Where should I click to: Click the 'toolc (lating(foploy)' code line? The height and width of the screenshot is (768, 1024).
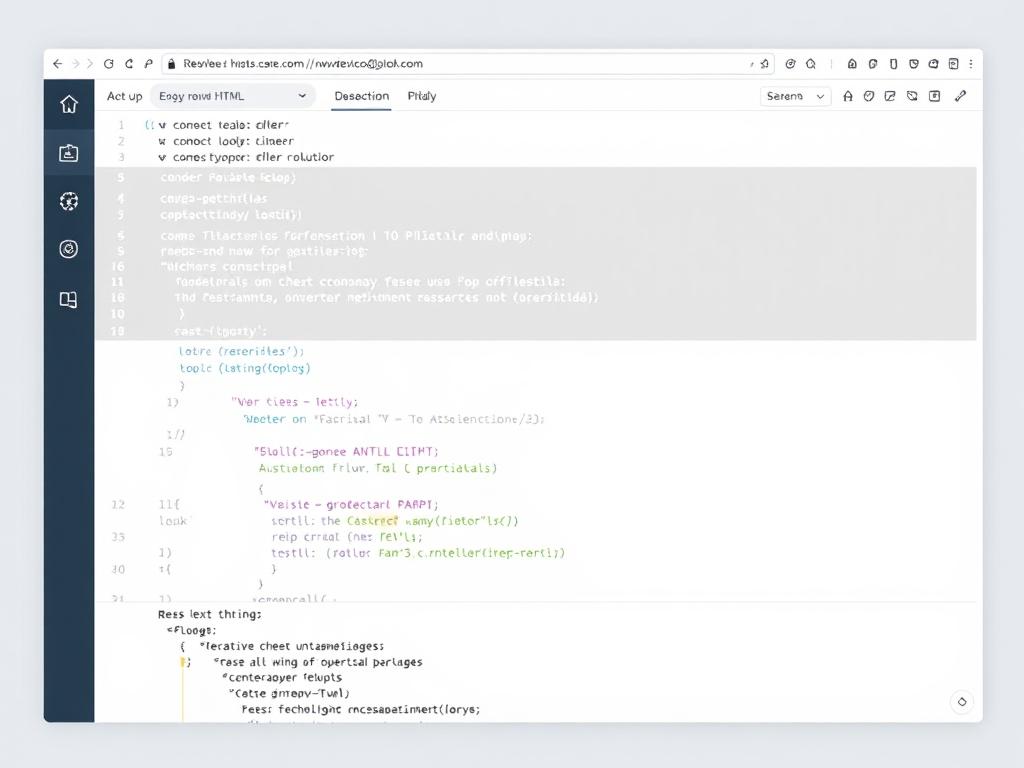point(245,368)
